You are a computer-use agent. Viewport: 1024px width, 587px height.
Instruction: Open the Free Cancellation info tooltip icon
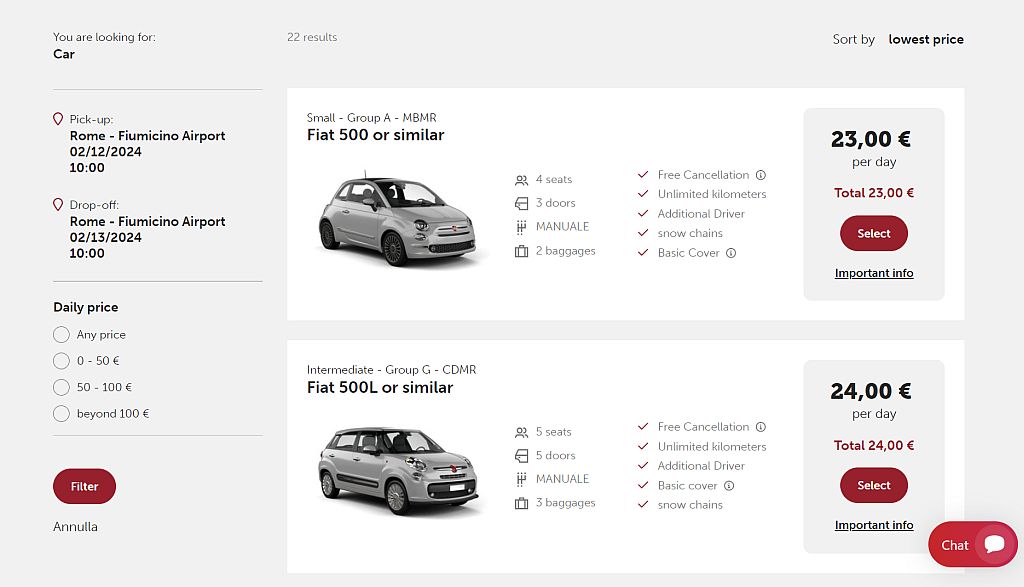pos(762,174)
